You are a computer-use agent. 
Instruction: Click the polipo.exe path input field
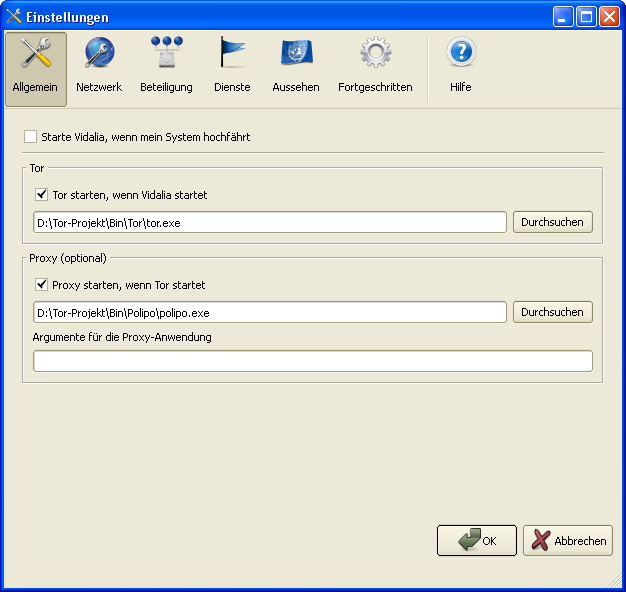(x=270, y=313)
